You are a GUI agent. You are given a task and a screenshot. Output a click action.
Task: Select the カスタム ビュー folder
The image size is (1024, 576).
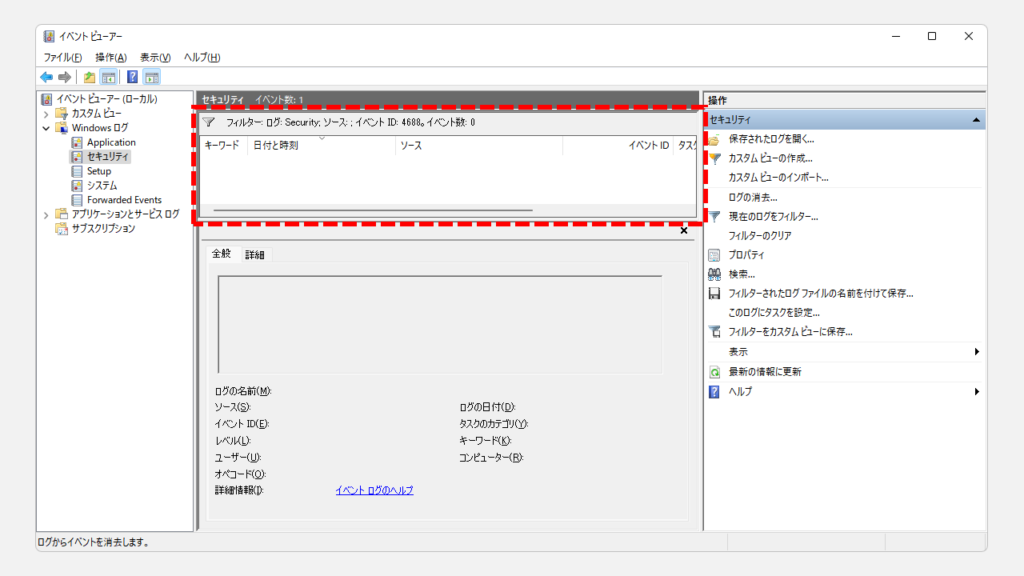(96, 113)
